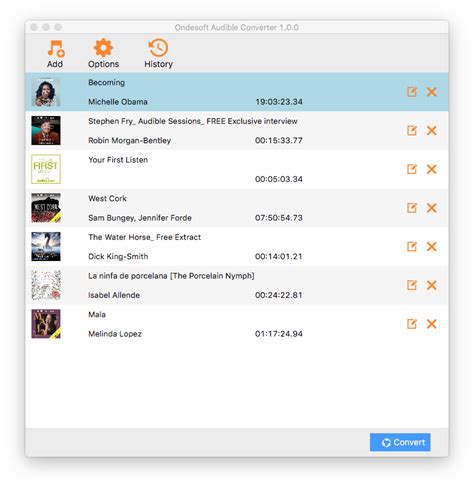Click the author 'Isabel Allende'
The image size is (474, 487).
tap(114, 295)
